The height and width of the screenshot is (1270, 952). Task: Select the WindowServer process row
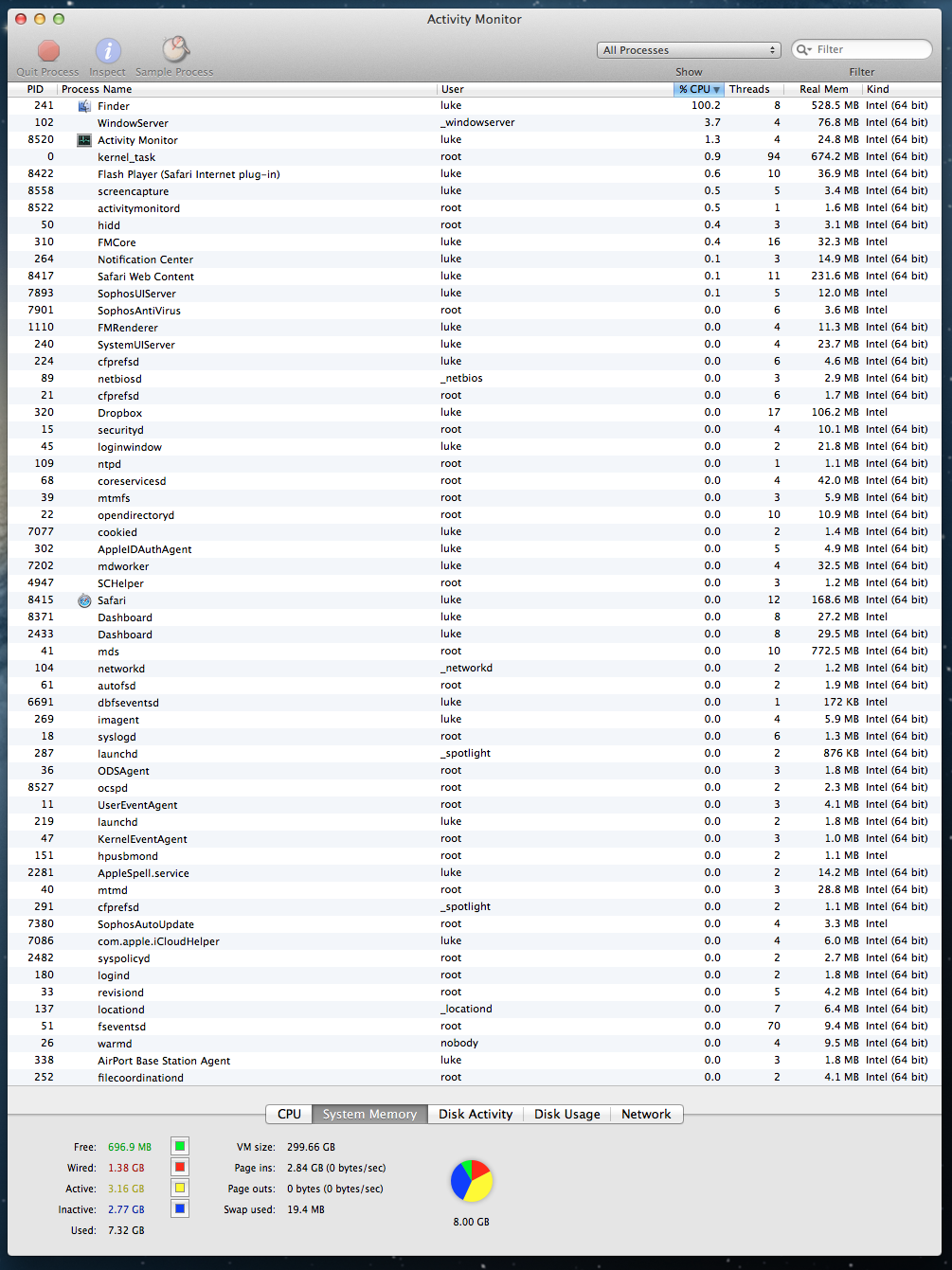[476, 123]
